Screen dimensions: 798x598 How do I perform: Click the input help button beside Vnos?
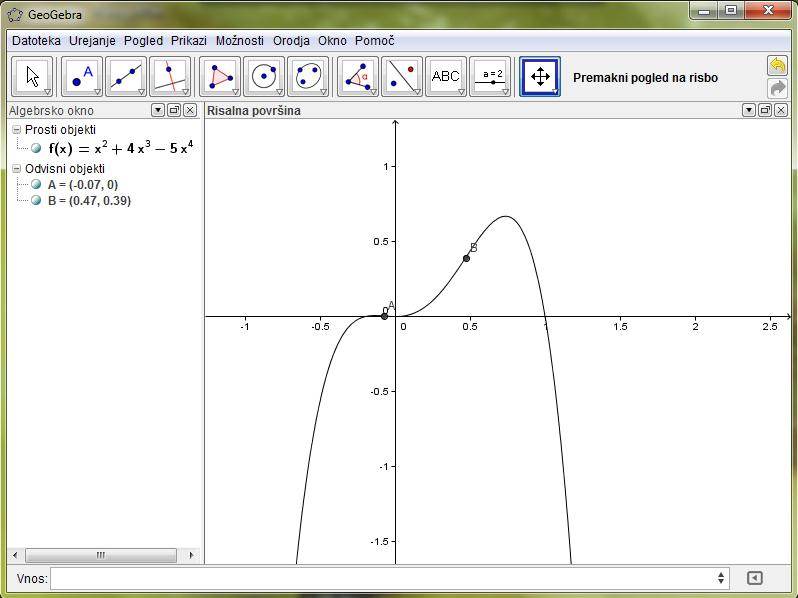coord(755,578)
